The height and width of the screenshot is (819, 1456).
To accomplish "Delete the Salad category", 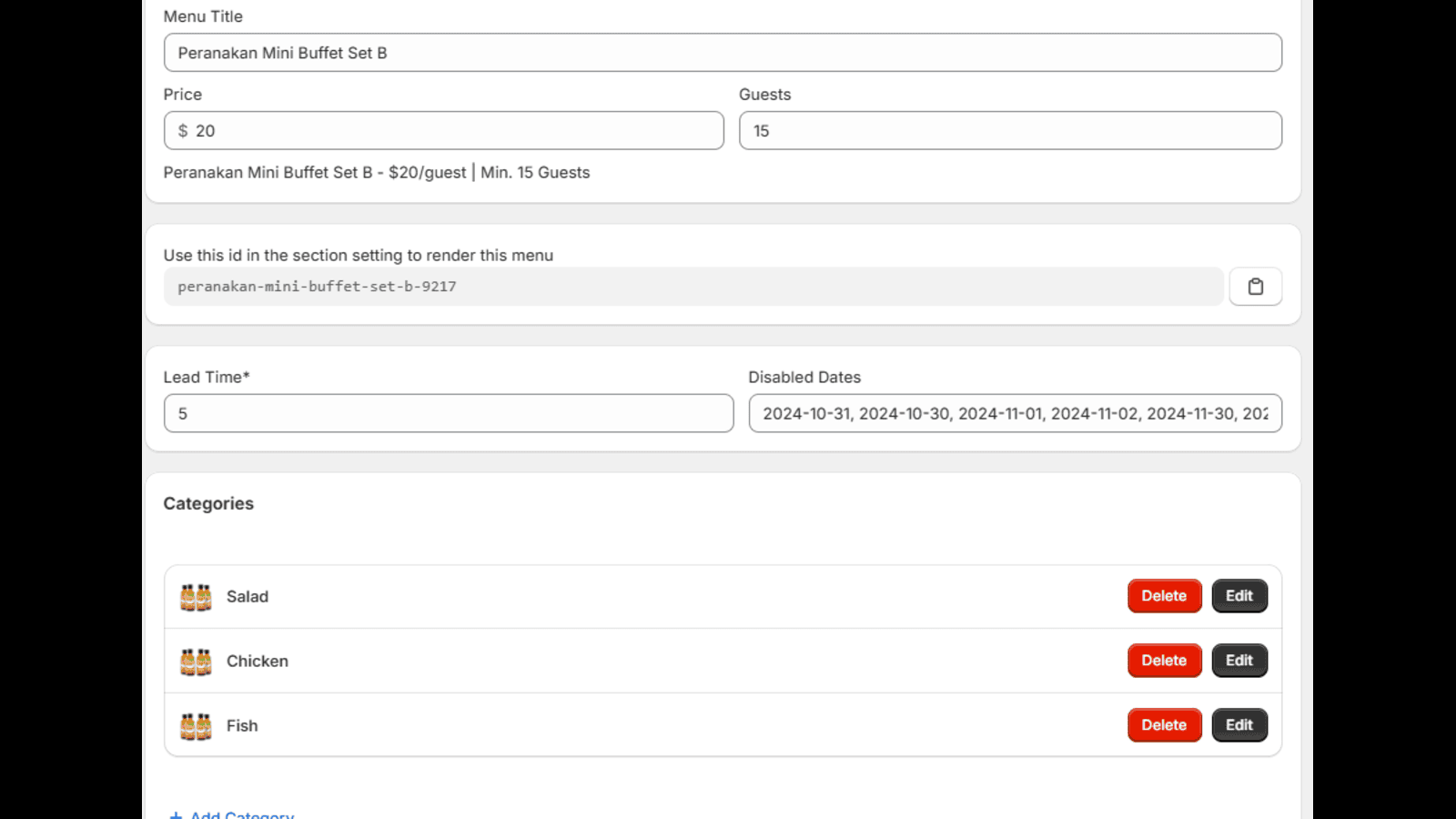I will point(1164,596).
